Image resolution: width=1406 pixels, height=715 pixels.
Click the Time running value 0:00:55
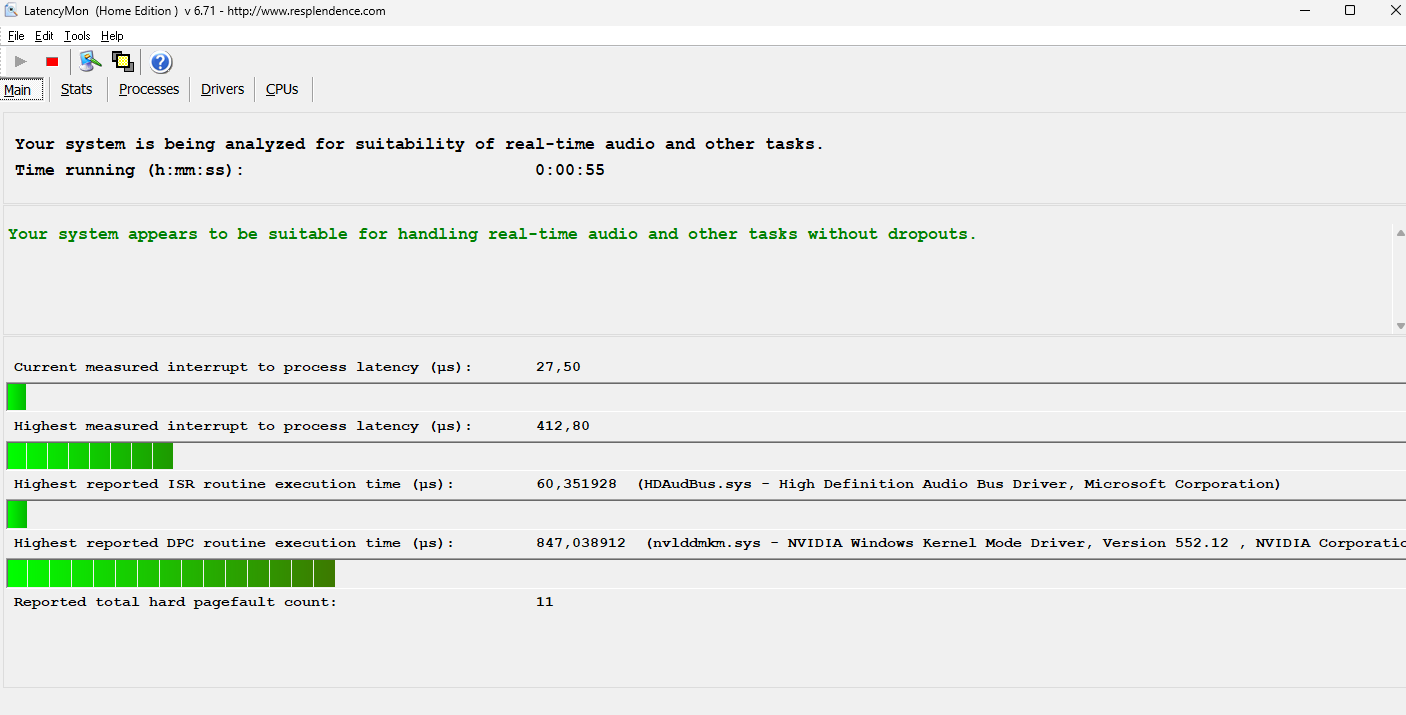[x=570, y=170]
